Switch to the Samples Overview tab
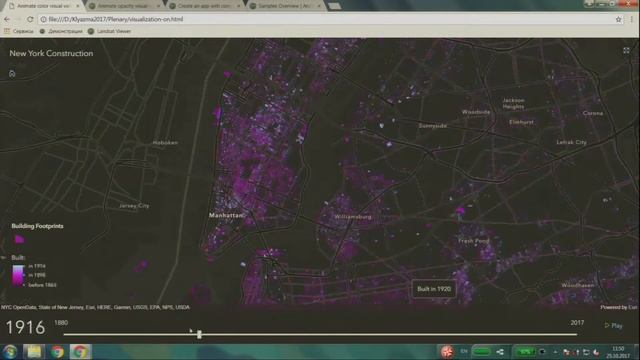 click(x=284, y=6)
